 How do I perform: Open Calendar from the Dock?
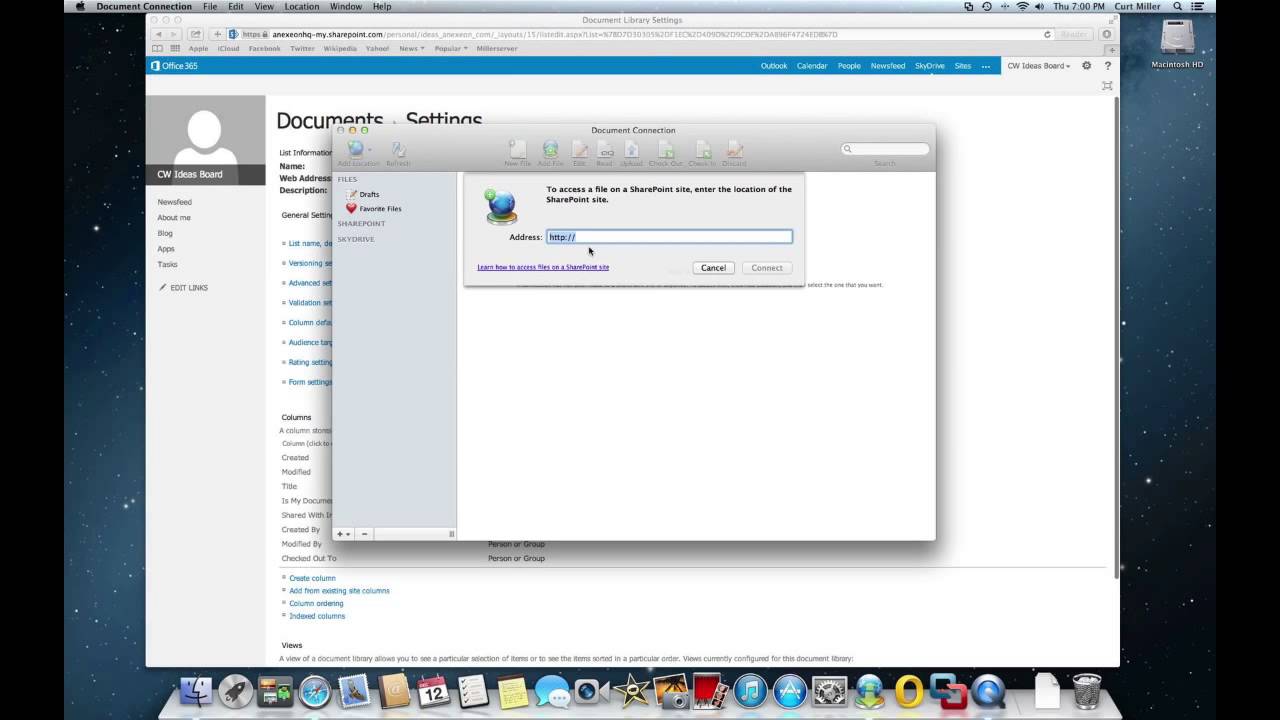pos(433,691)
